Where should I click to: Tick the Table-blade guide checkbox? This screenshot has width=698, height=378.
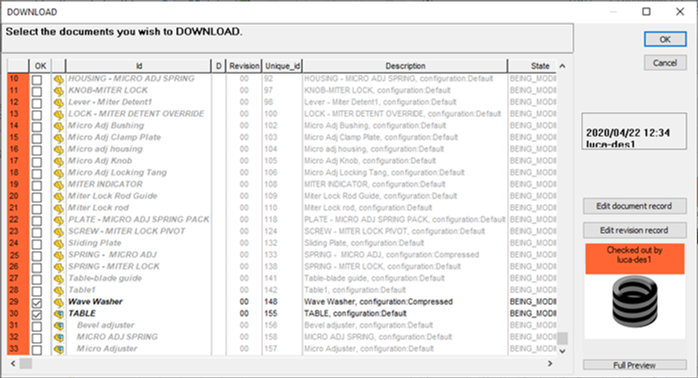[x=37, y=279]
